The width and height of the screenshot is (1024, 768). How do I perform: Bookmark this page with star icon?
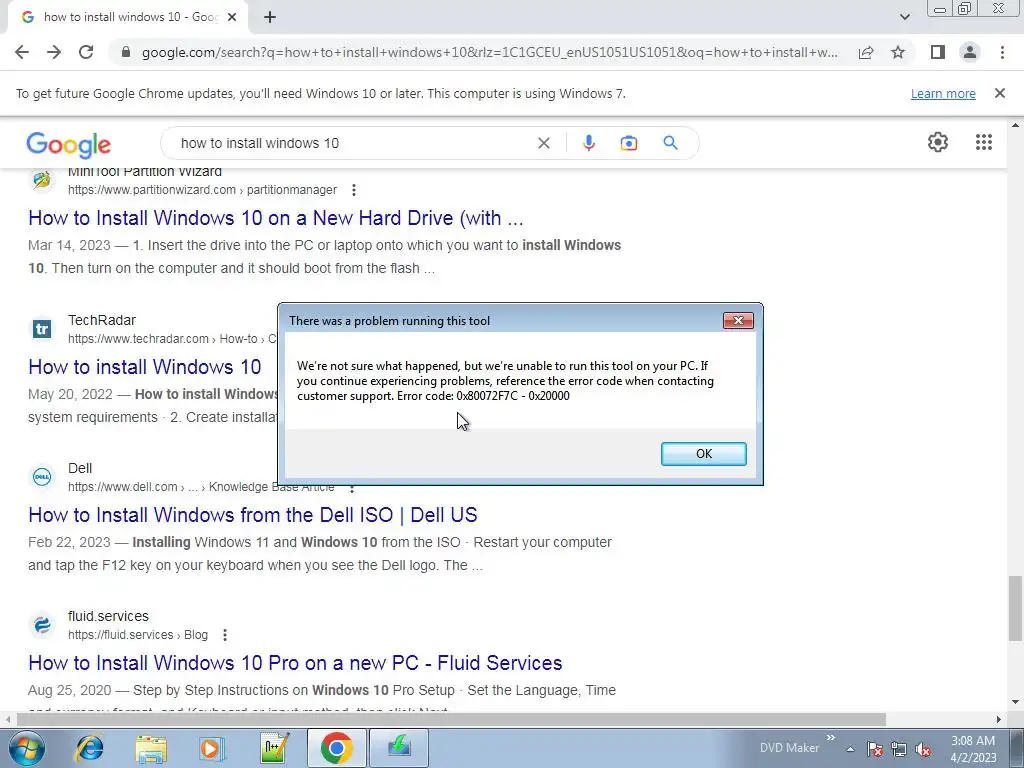click(898, 52)
